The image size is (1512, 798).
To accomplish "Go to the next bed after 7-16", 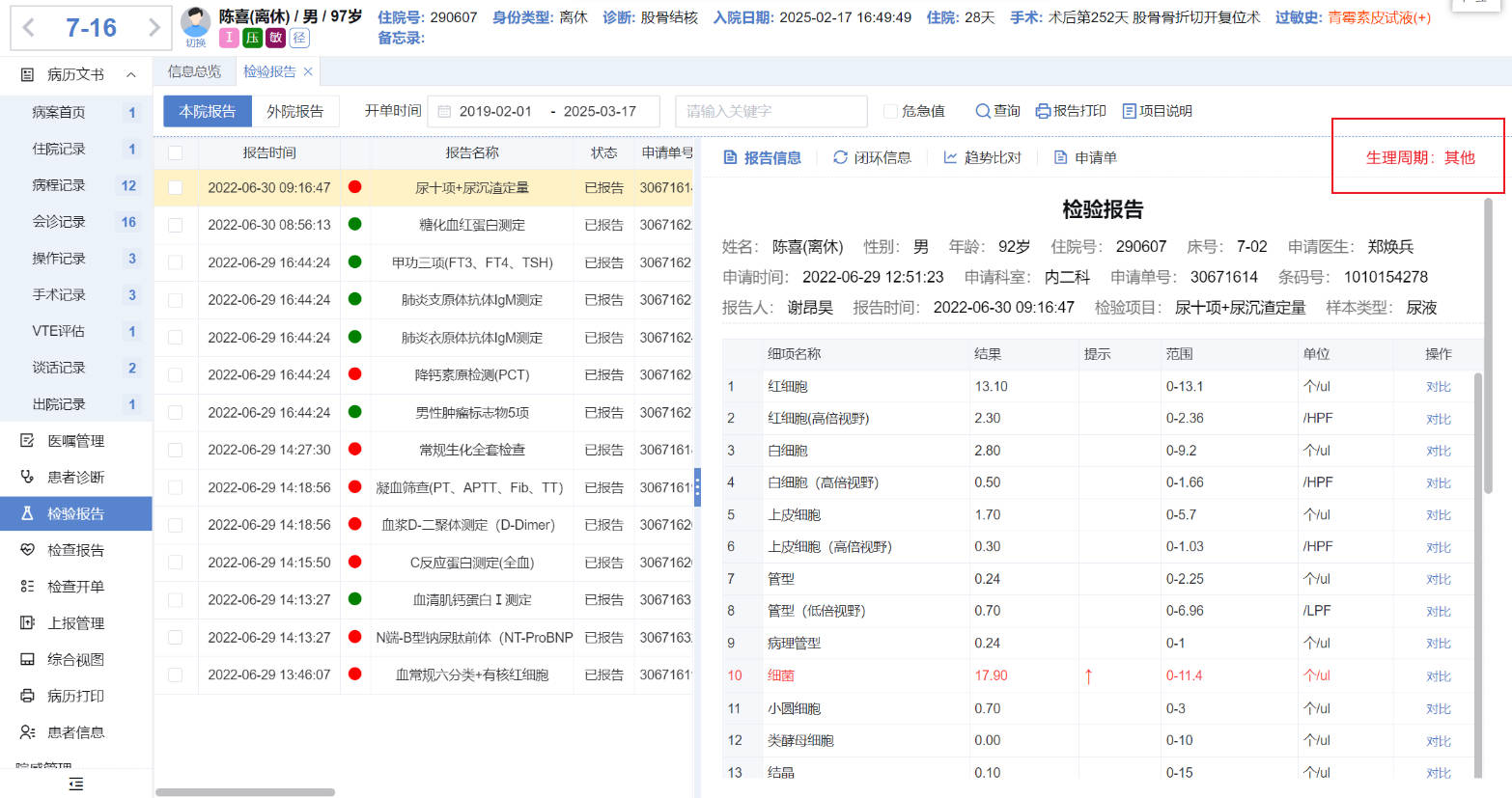I will pos(154,28).
